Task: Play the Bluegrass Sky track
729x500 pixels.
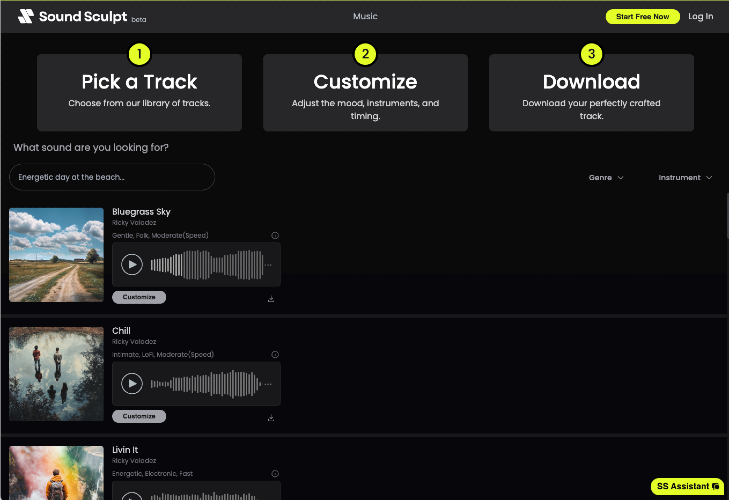Action: [132, 265]
